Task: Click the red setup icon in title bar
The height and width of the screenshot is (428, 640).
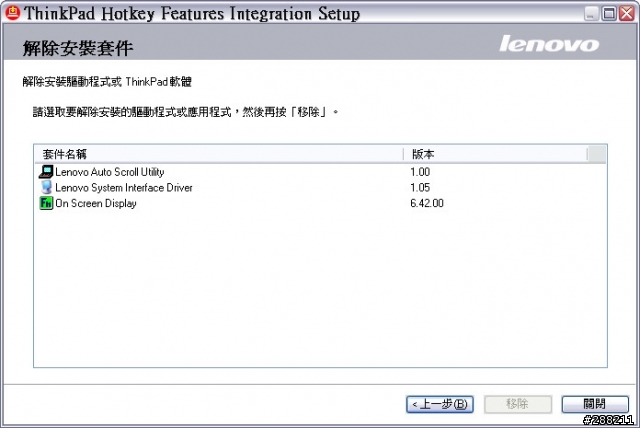Action: click(13, 13)
